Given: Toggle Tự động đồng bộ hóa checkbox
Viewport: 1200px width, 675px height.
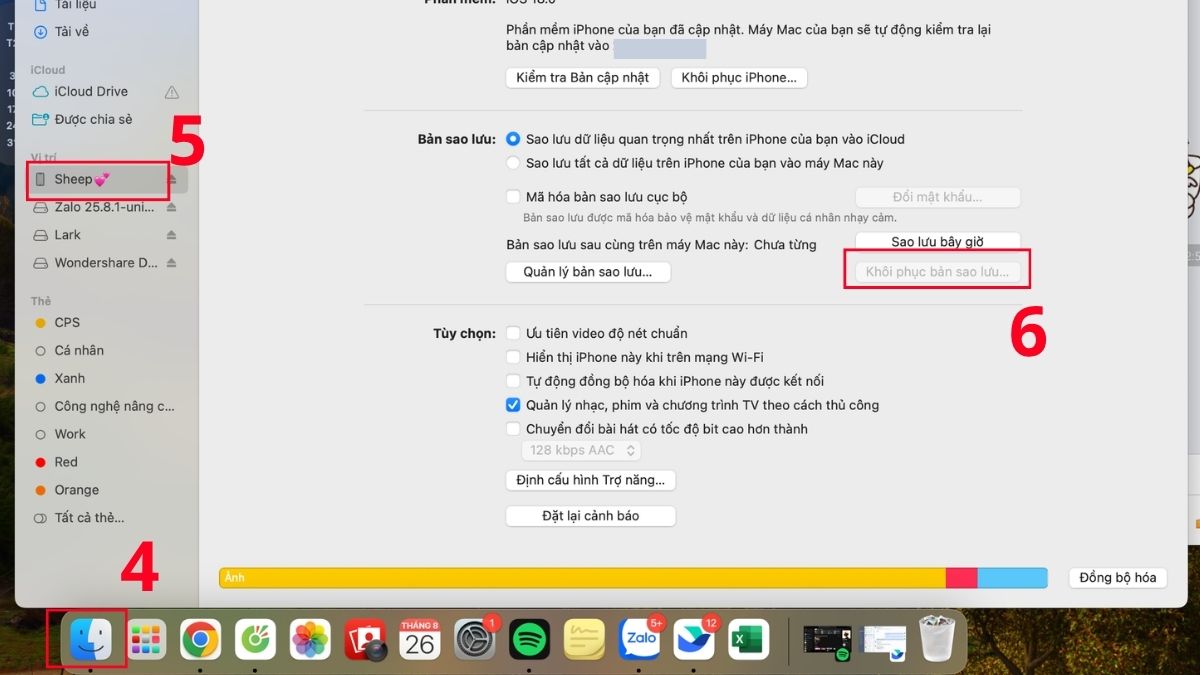Looking at the screenshot, I should [x=513, y=381].
